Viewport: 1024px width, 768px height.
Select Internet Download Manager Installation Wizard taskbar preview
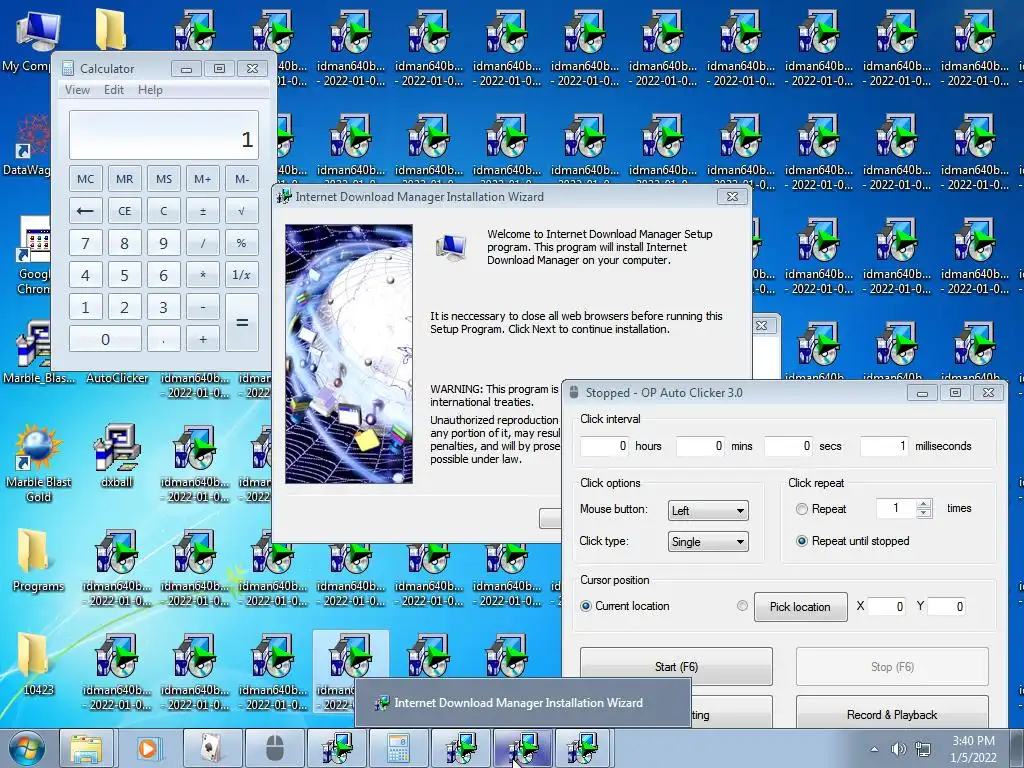(522, 703)
